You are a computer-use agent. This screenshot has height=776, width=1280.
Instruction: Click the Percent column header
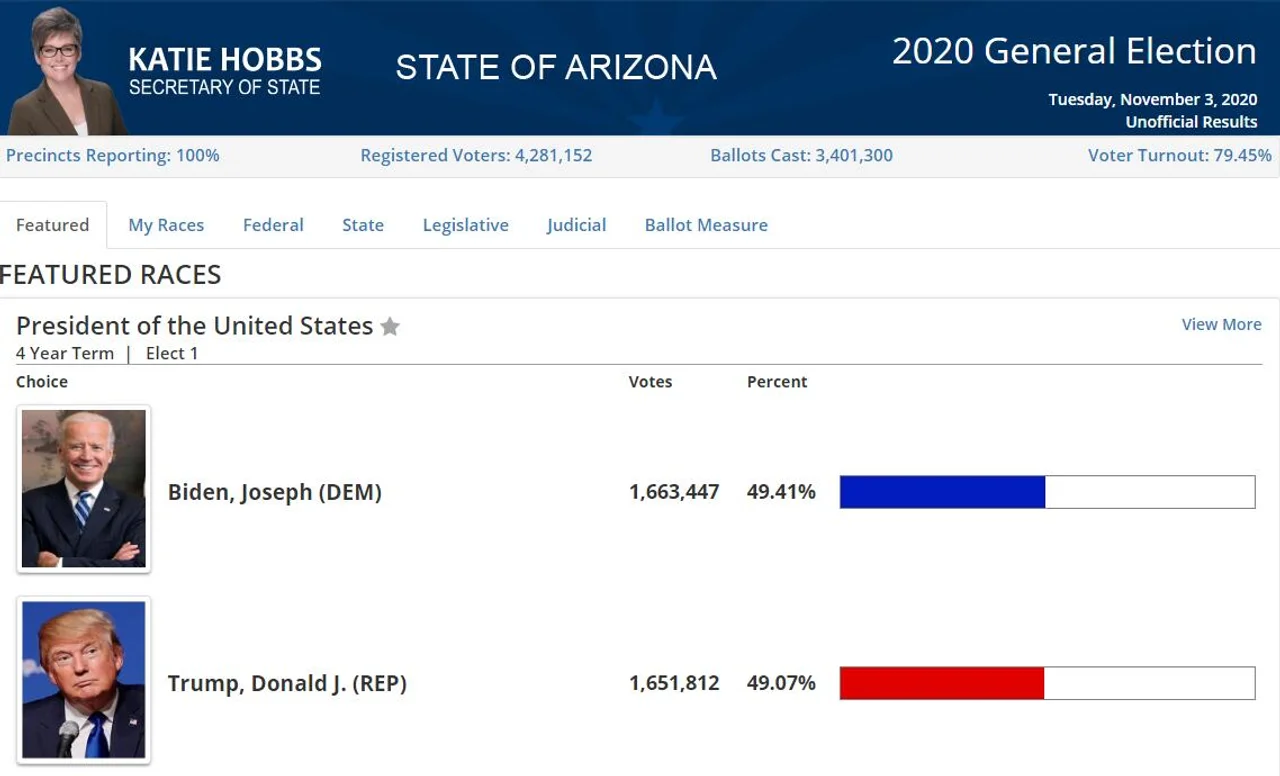tap(777, 382)
